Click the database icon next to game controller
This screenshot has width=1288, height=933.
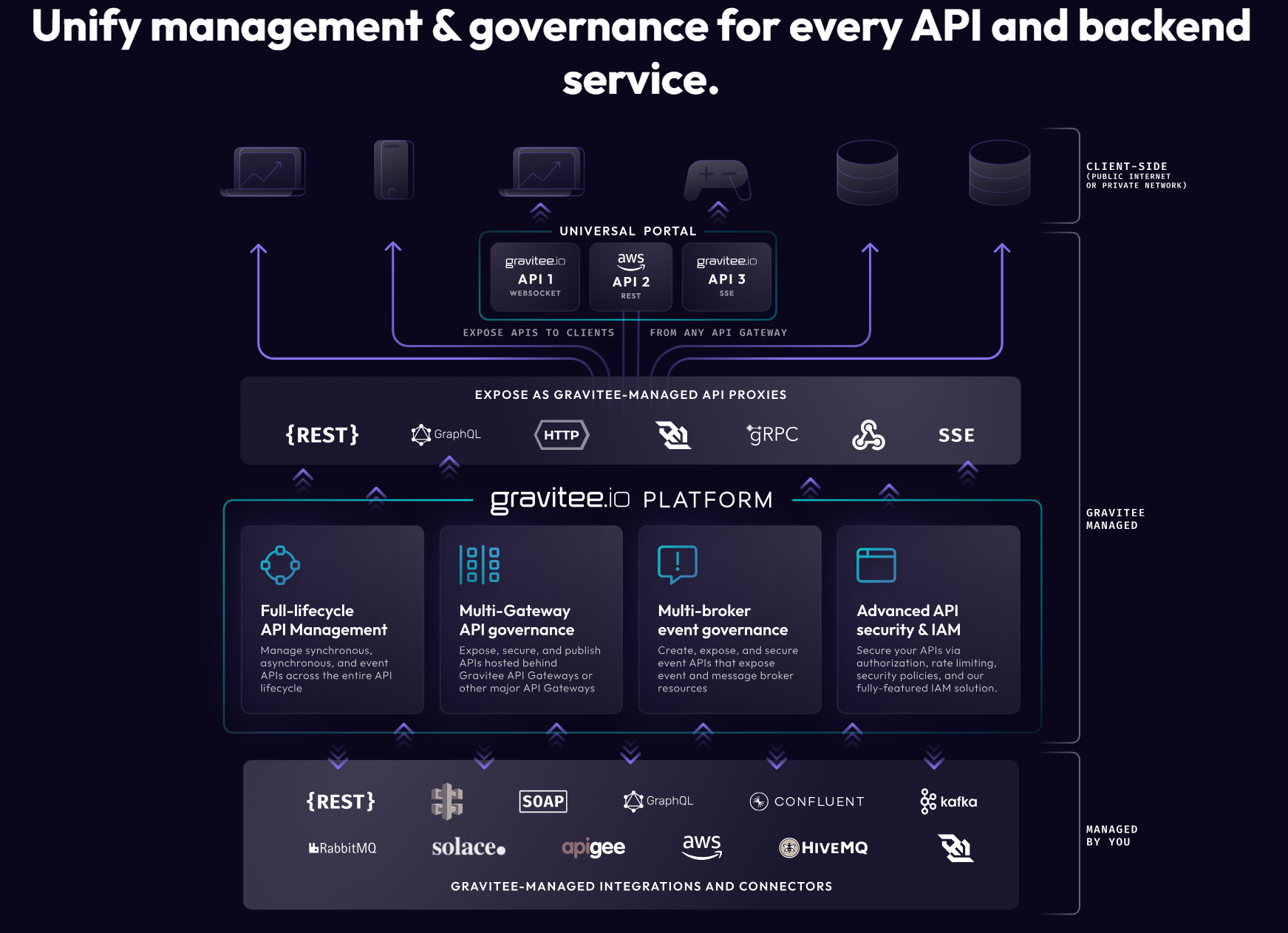pos(867,173)
